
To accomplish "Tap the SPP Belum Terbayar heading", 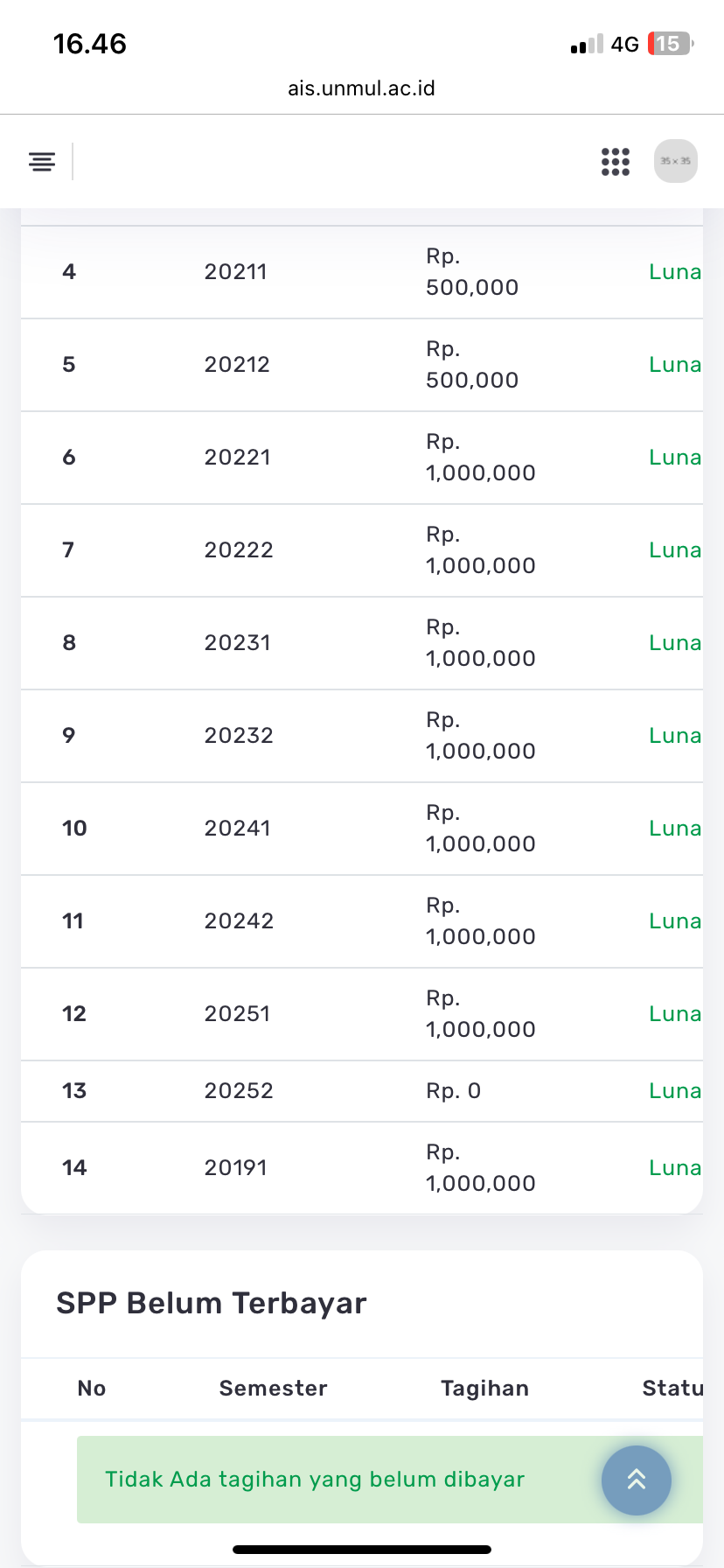I will click(212, 1303).
